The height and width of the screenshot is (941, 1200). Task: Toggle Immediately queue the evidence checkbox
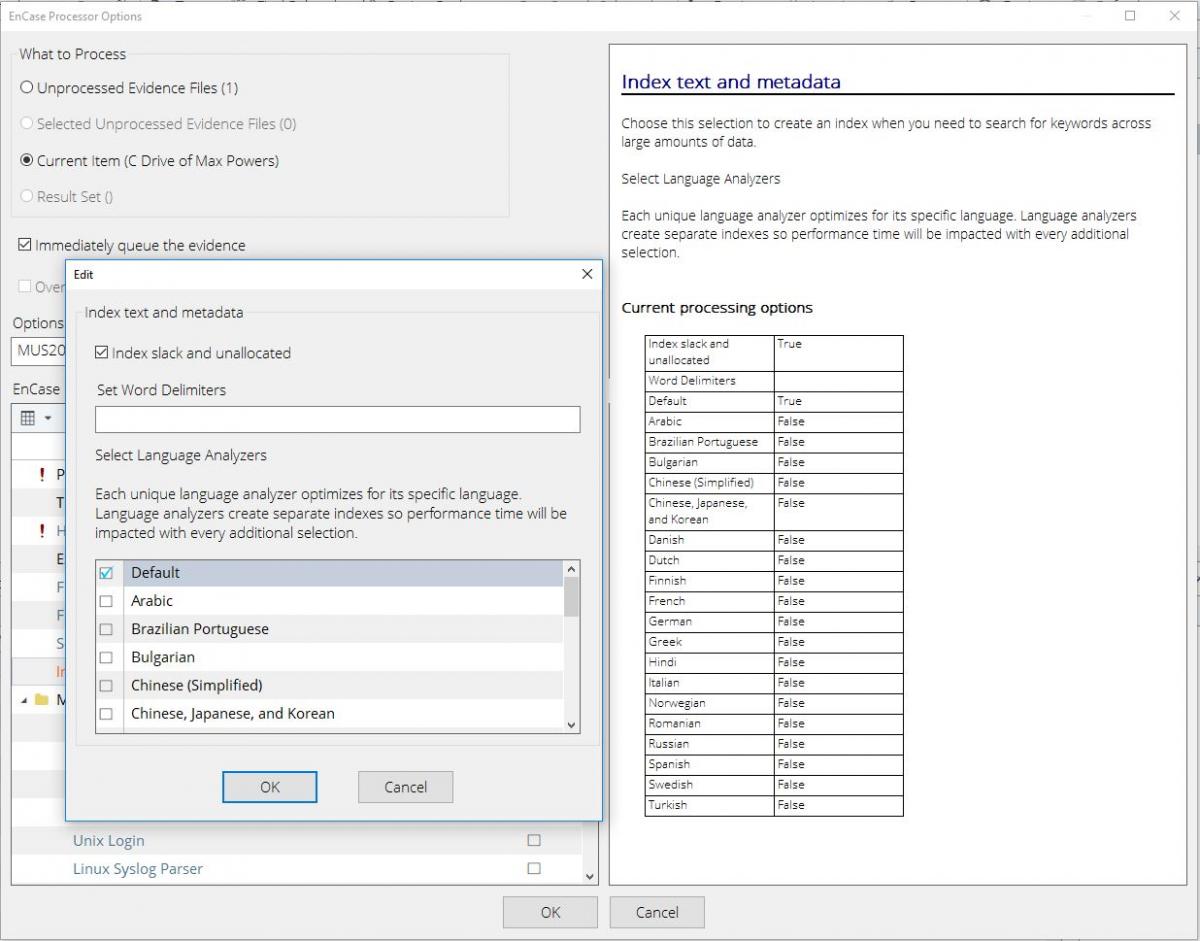tap(25, 245)
